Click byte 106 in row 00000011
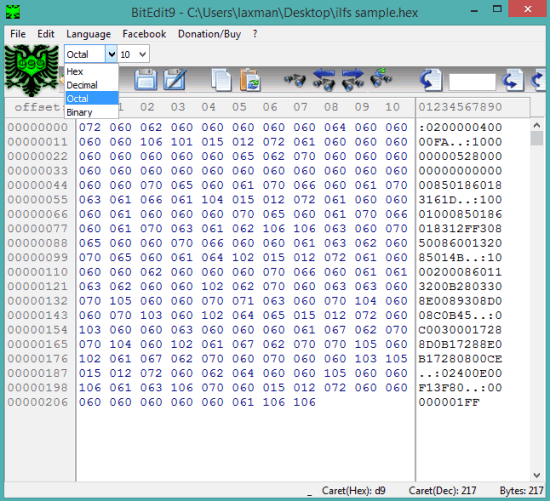 click(151, 142)
